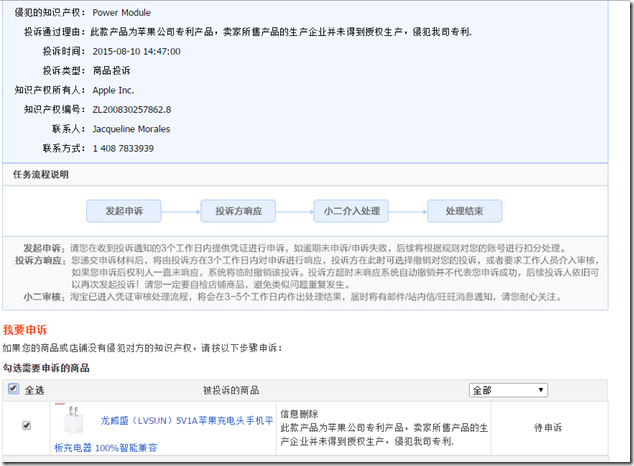This screenshot has width=634, height=466.
Task: Click the contact name Jacqueline Morales
Action: point(131,129)
